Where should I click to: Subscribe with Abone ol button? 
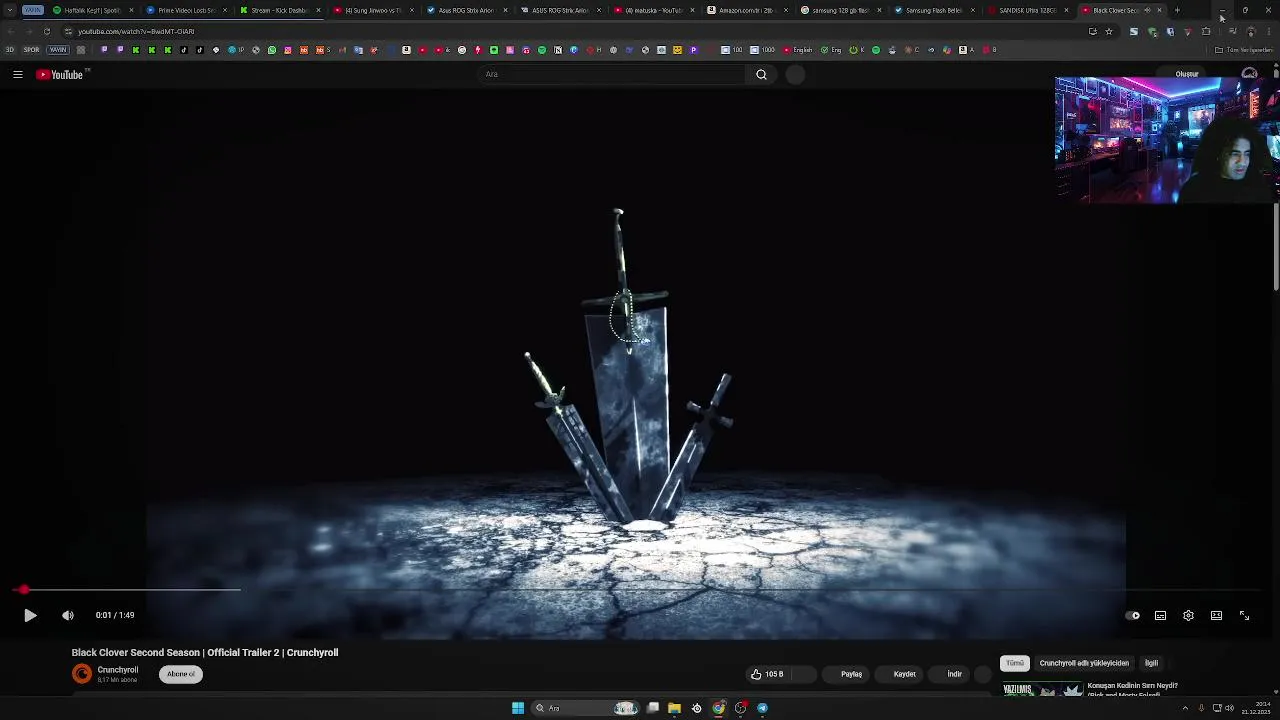[x=181, y=674]
